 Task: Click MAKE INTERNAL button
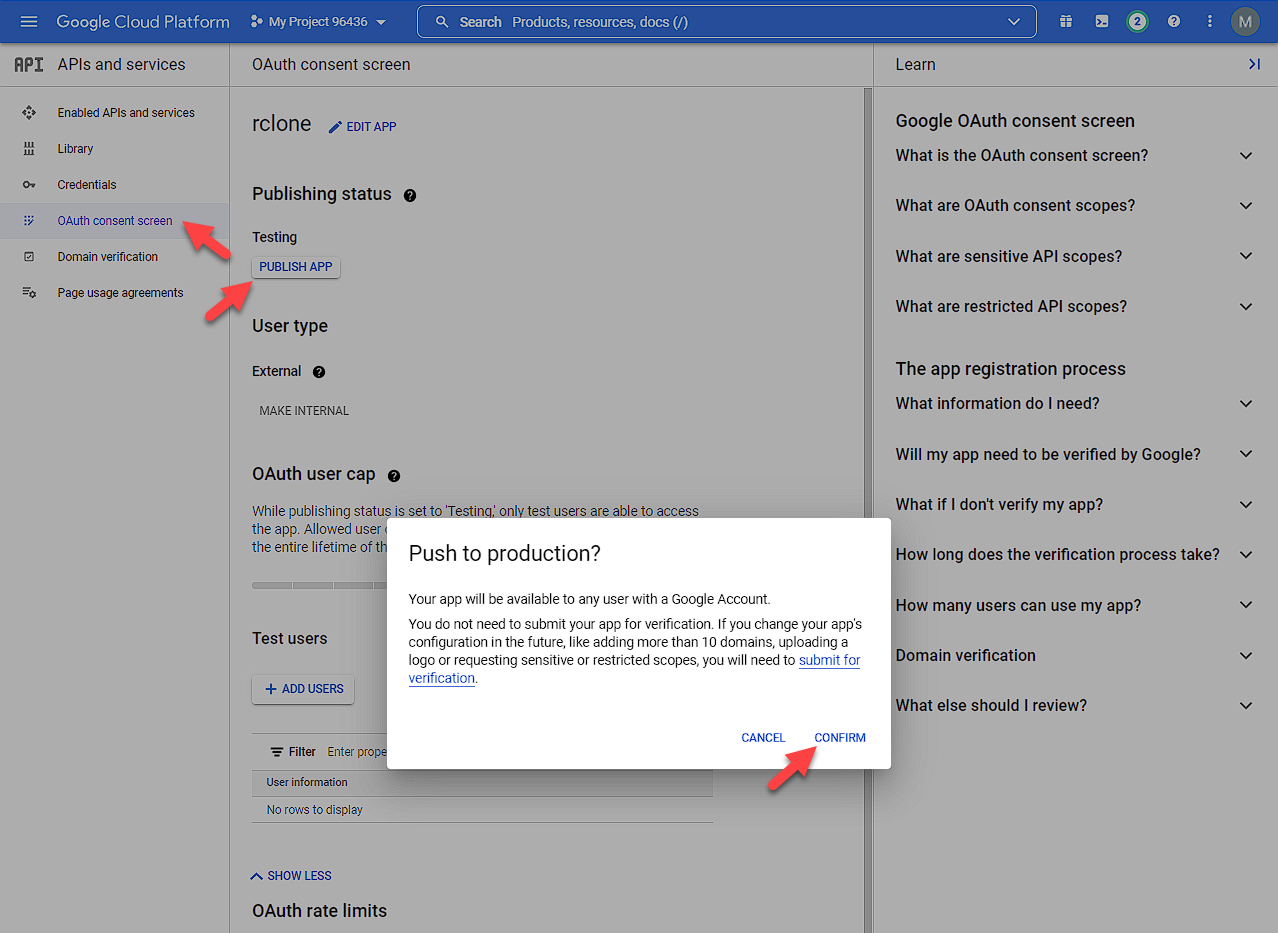304,411
